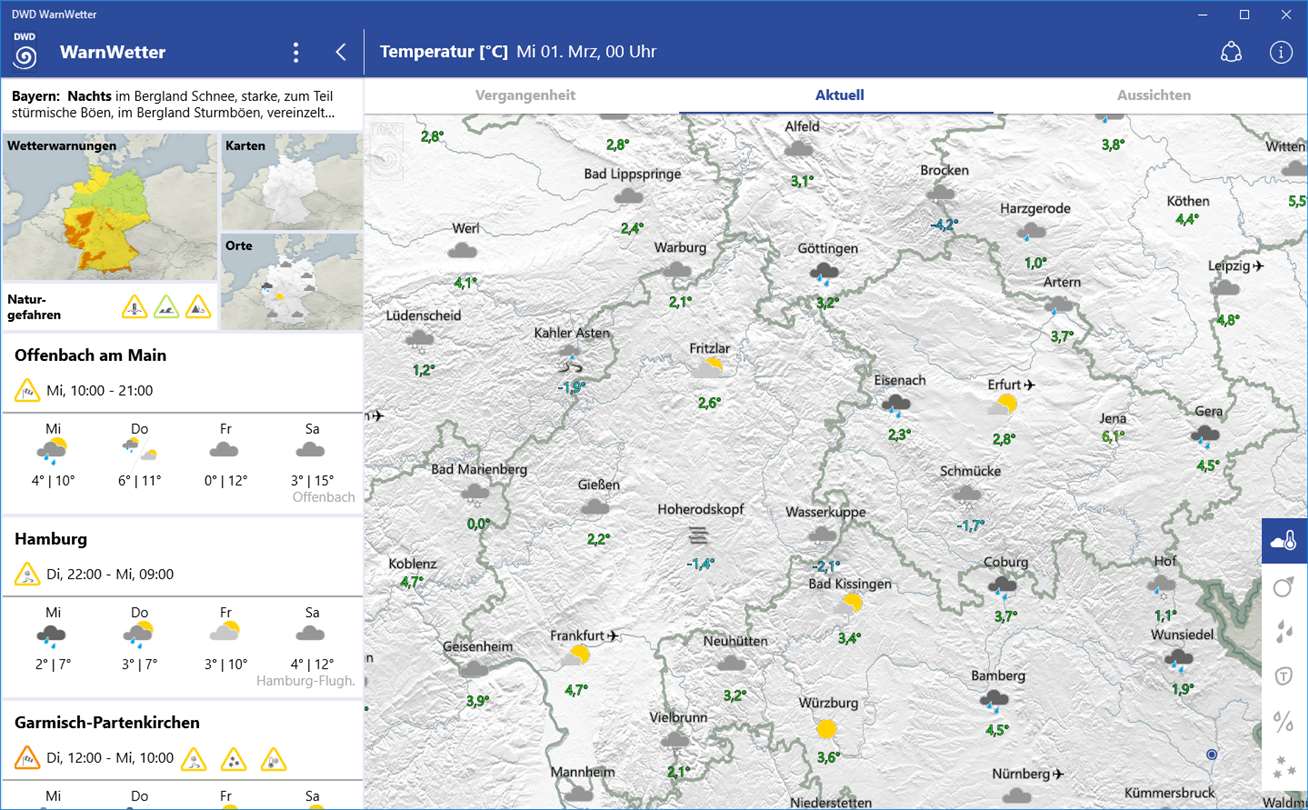Click the Offenbach station label

point(323,497)
